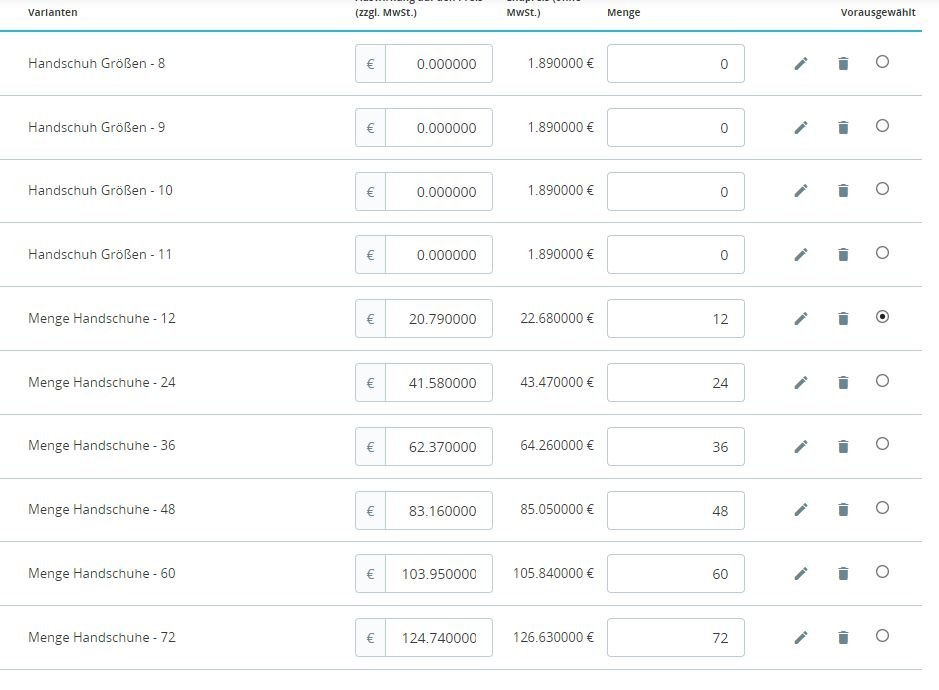Edit the Handschuh Größen - 8 variant
Image resolution: width=939 pixels, height=690 pixels.
click(x=801, y=63)
